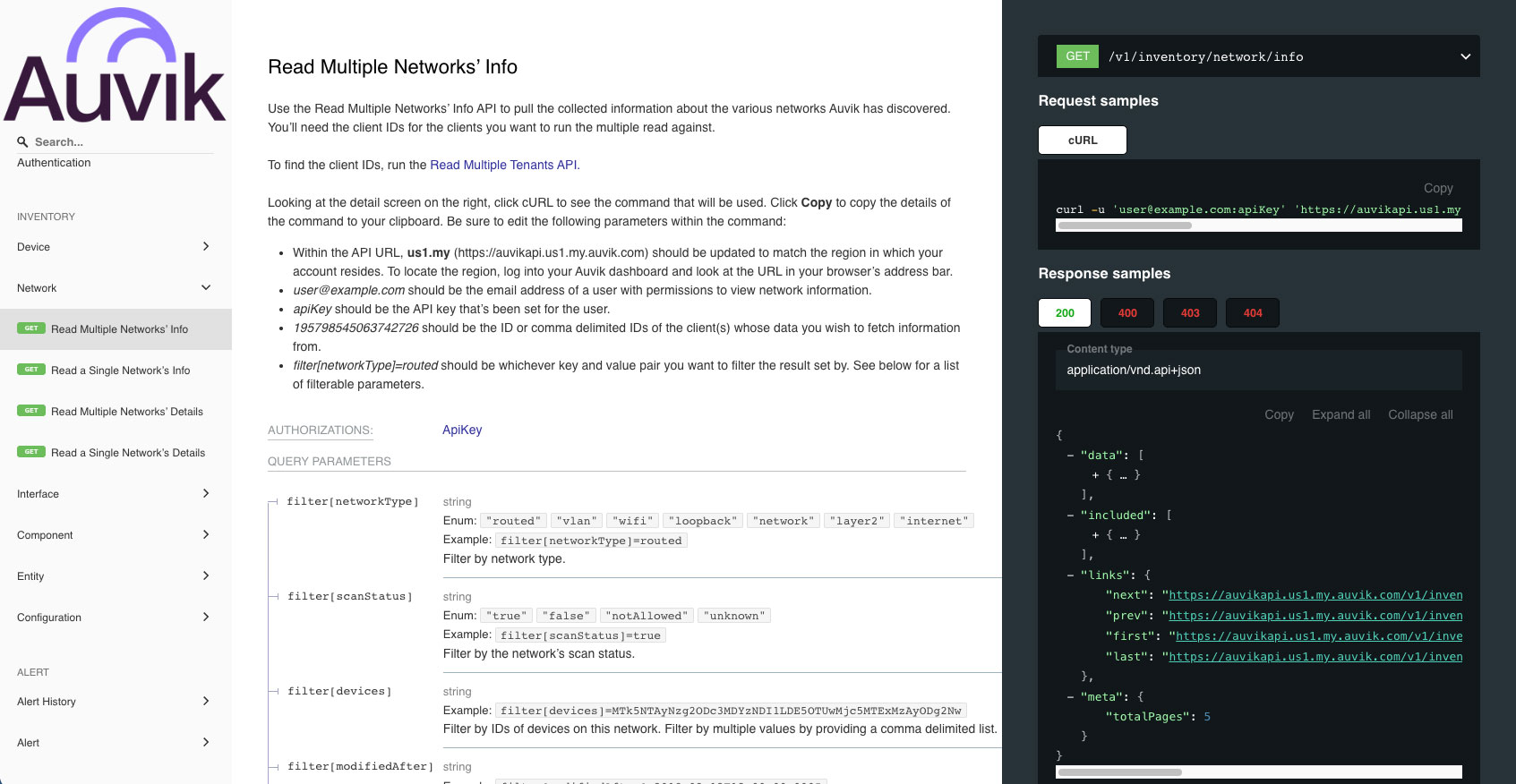Open the "last" link URL
The image size is (1516, 784).
point(1315,657)
